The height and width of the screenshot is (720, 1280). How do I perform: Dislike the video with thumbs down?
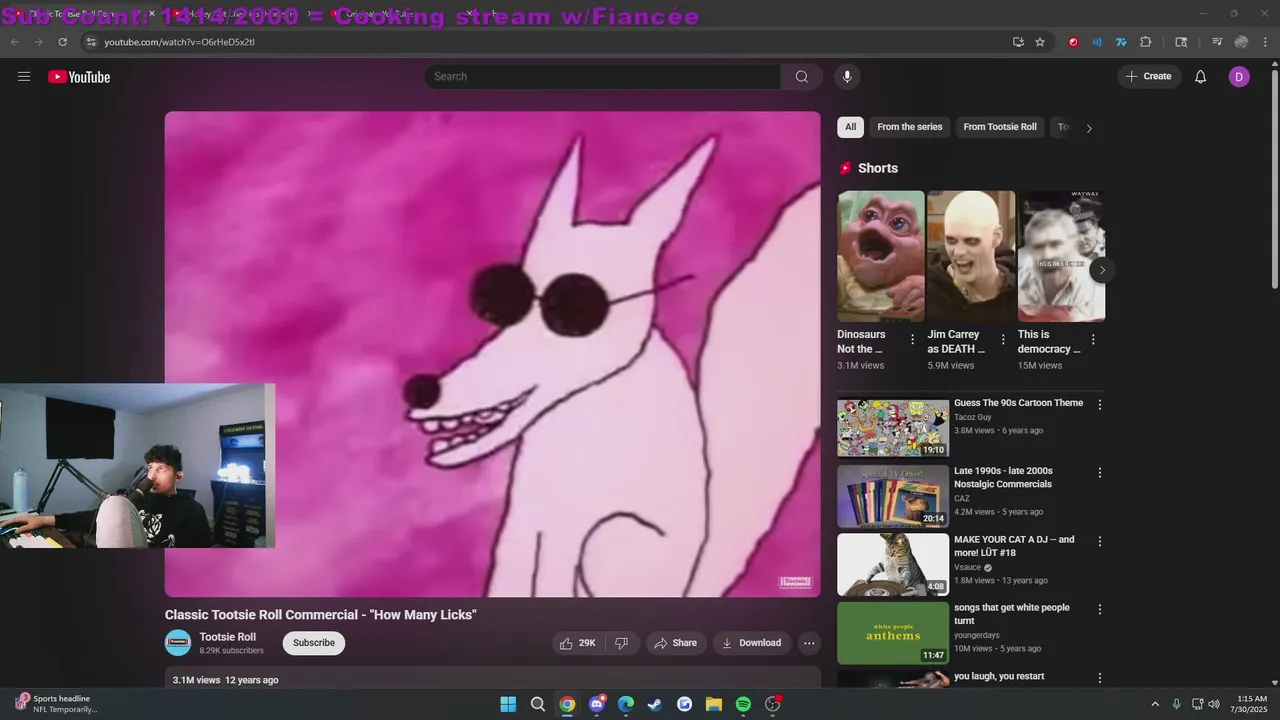(x=621, y=643)
